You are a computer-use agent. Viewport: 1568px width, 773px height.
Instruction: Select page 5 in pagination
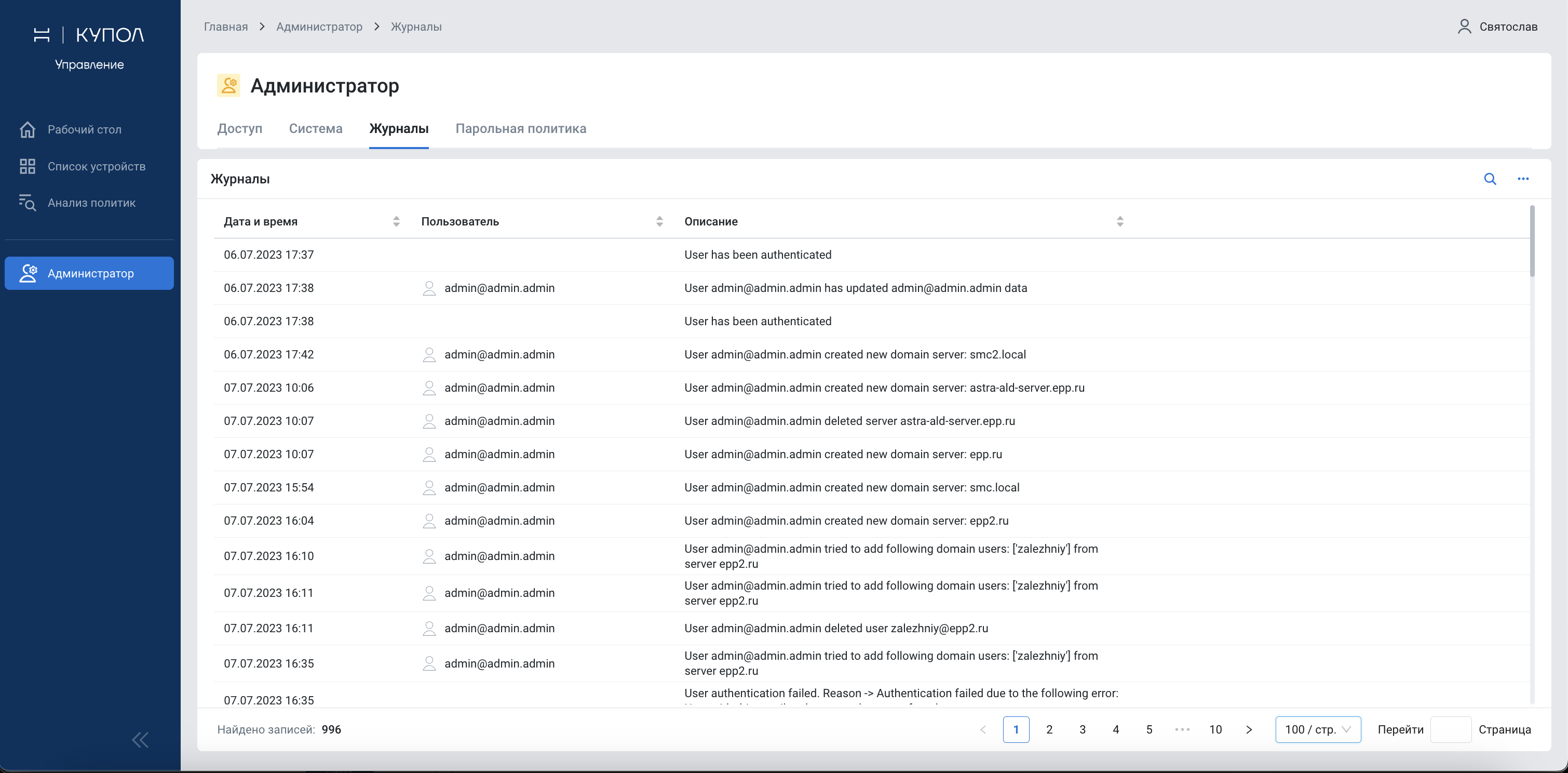pyautogui.click(x=1149, y=730)
